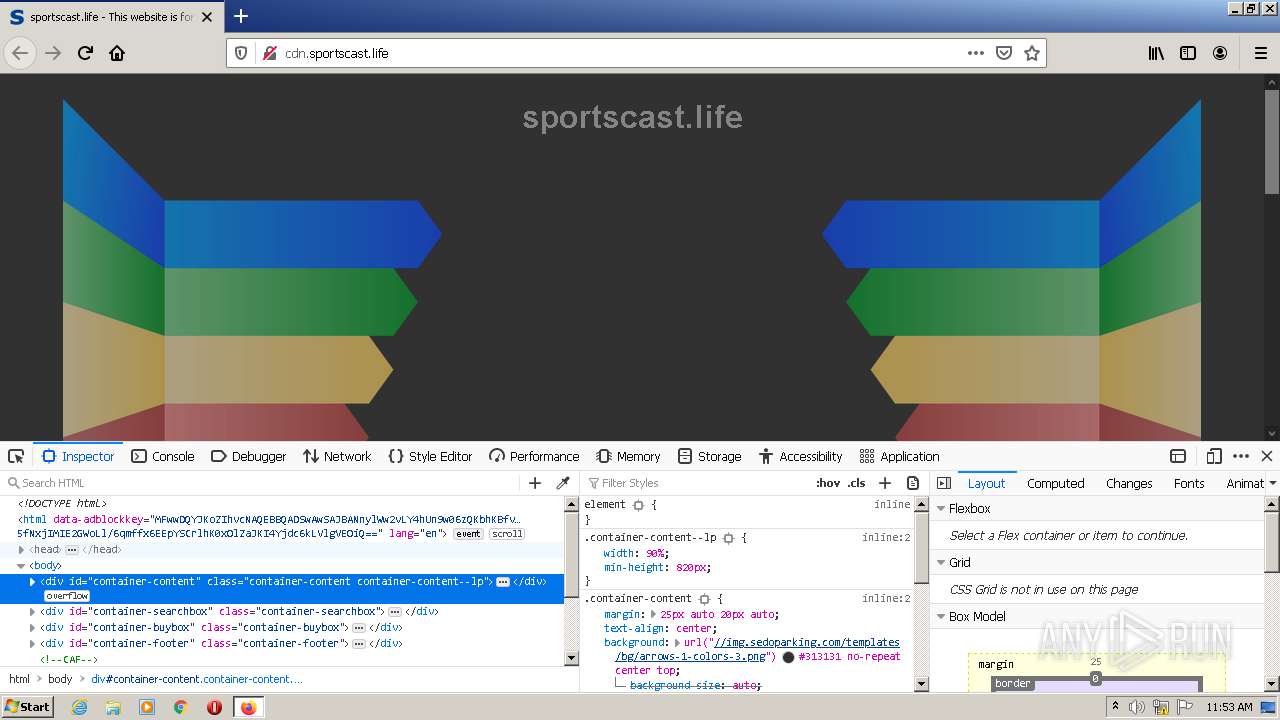Grab a color with the eyedropper
1280x720 pixels.
point(563,483)
